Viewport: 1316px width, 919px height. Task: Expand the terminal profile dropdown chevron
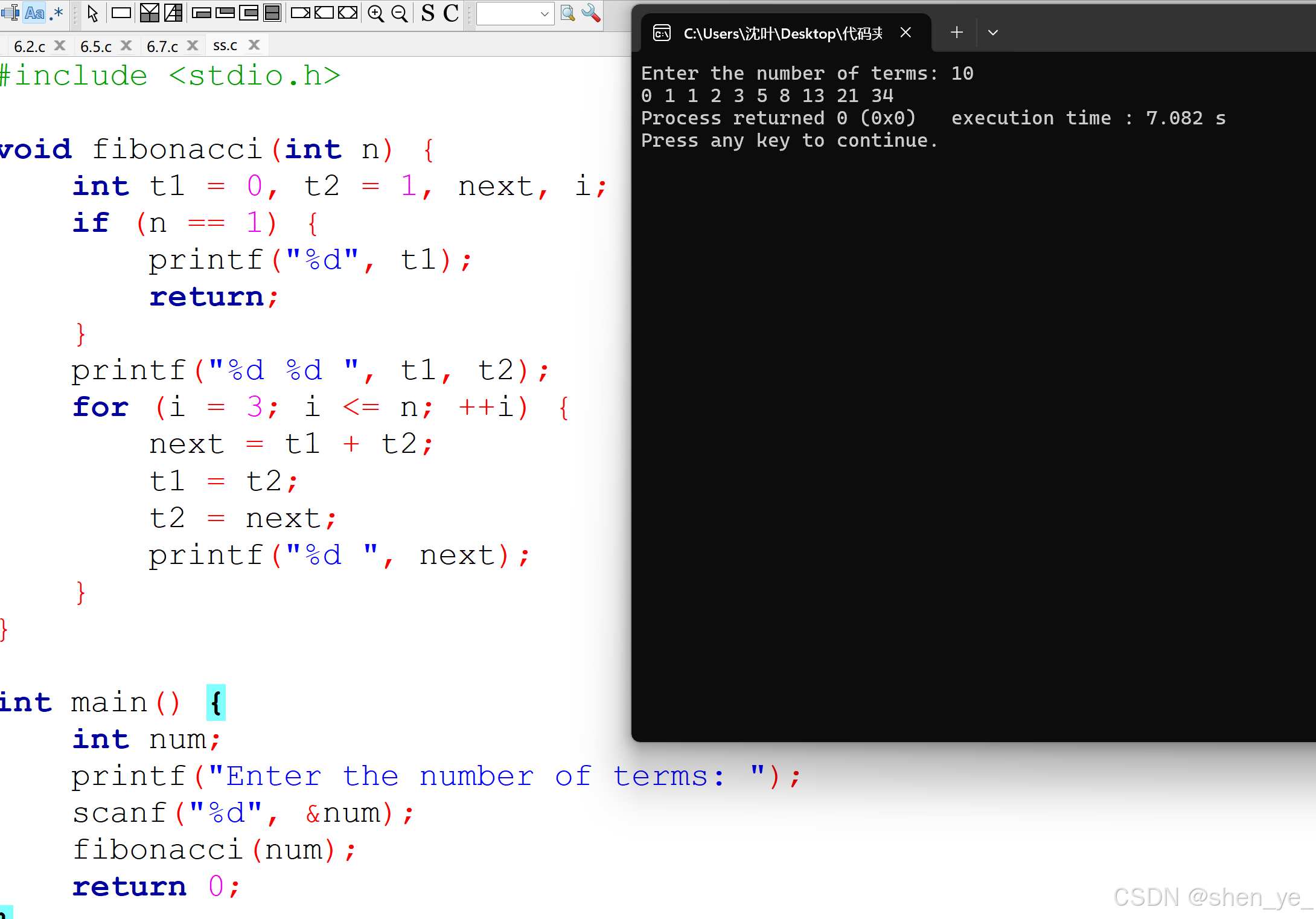[x=993, y=33]
